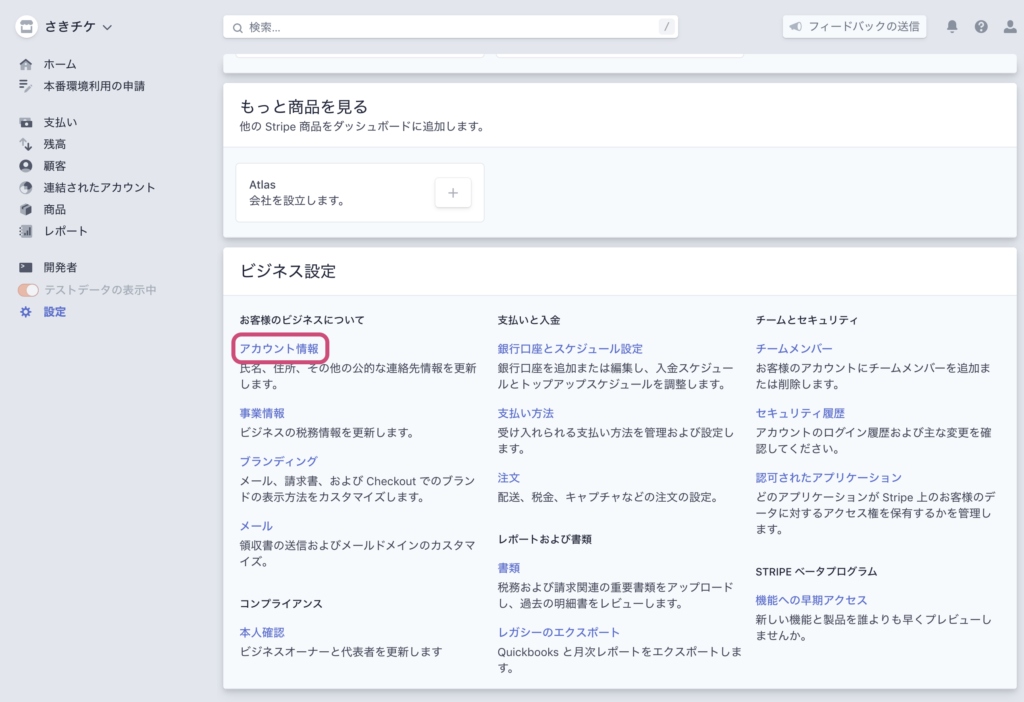Viewport: 1024px width, 702px height.
Task: Click the notifications bell icon
Action: [952, 27]
